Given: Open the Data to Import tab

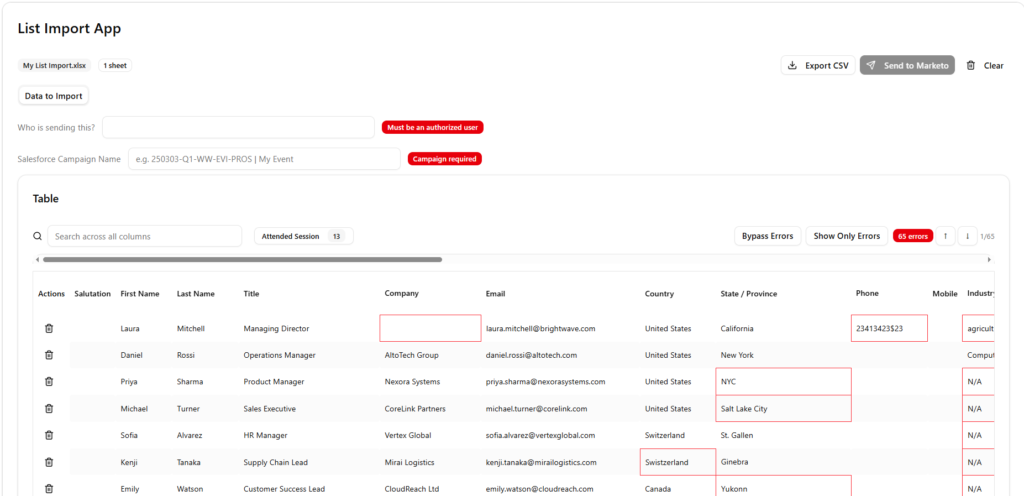Looking at the screenshot, I should point(54,96).
